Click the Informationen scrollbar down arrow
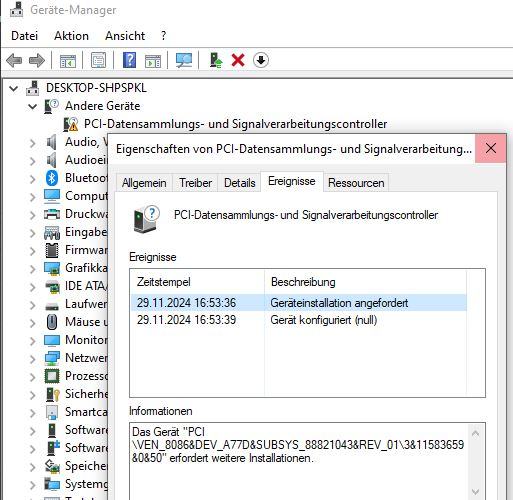This screenshot has height=500, width=513. click(476, 492)
